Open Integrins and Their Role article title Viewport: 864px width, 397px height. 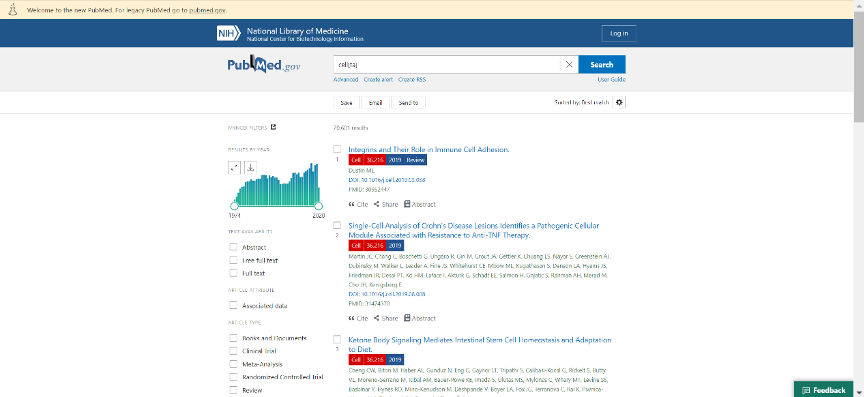[429, 149]
